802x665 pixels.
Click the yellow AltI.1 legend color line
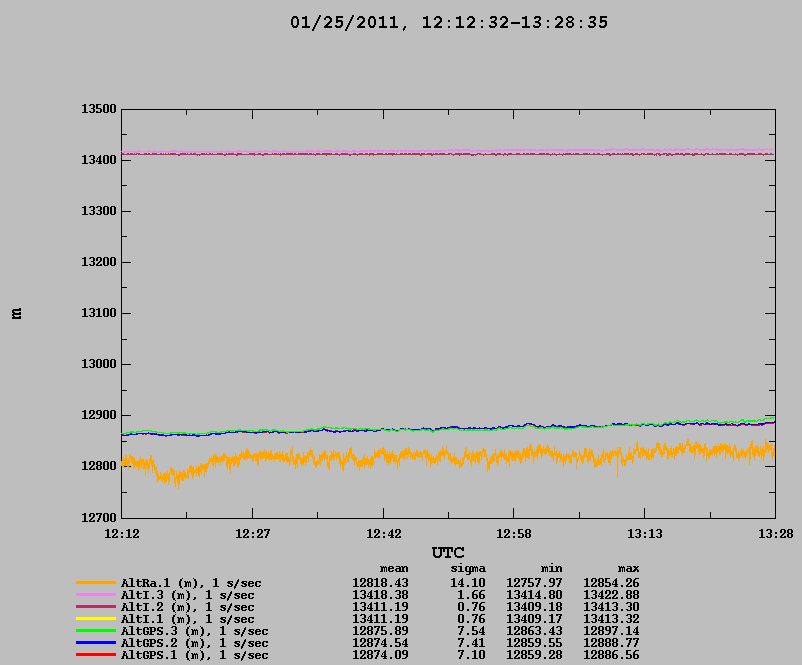click(96, 618)
